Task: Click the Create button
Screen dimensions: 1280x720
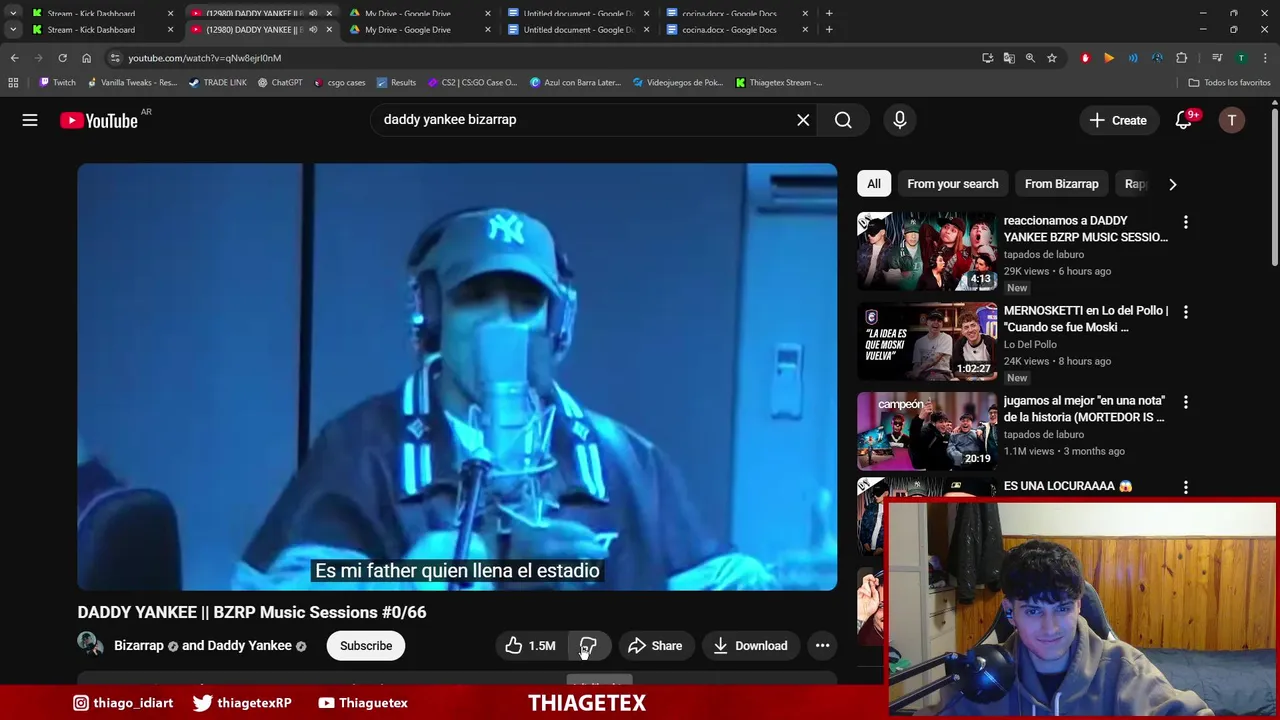Action: (1118, 120)
